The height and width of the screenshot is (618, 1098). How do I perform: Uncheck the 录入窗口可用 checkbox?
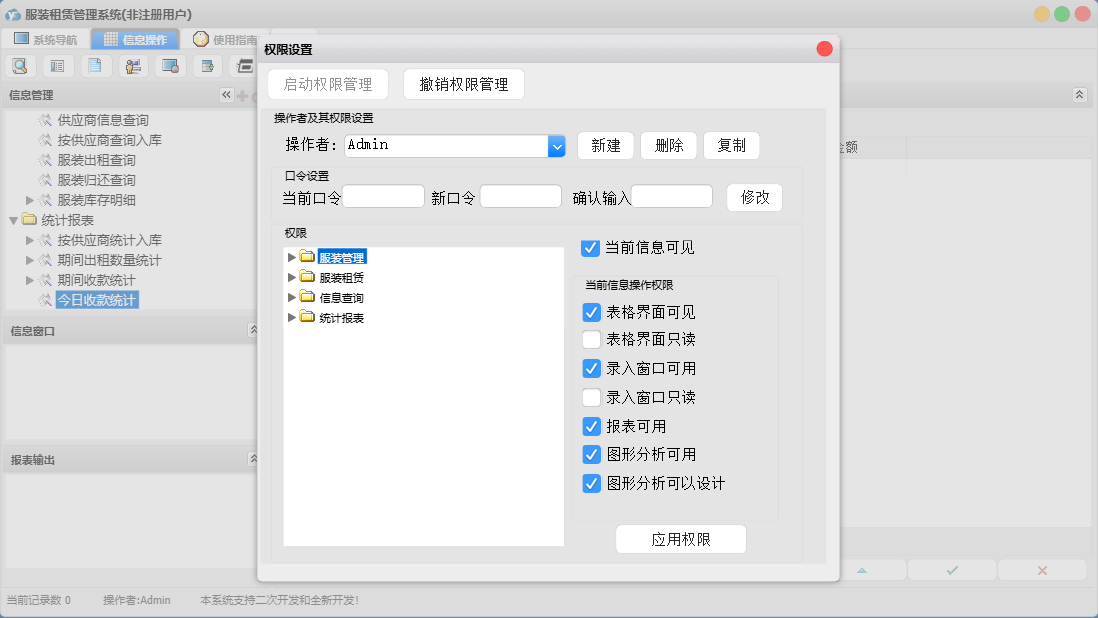click(x=592, y=368)
